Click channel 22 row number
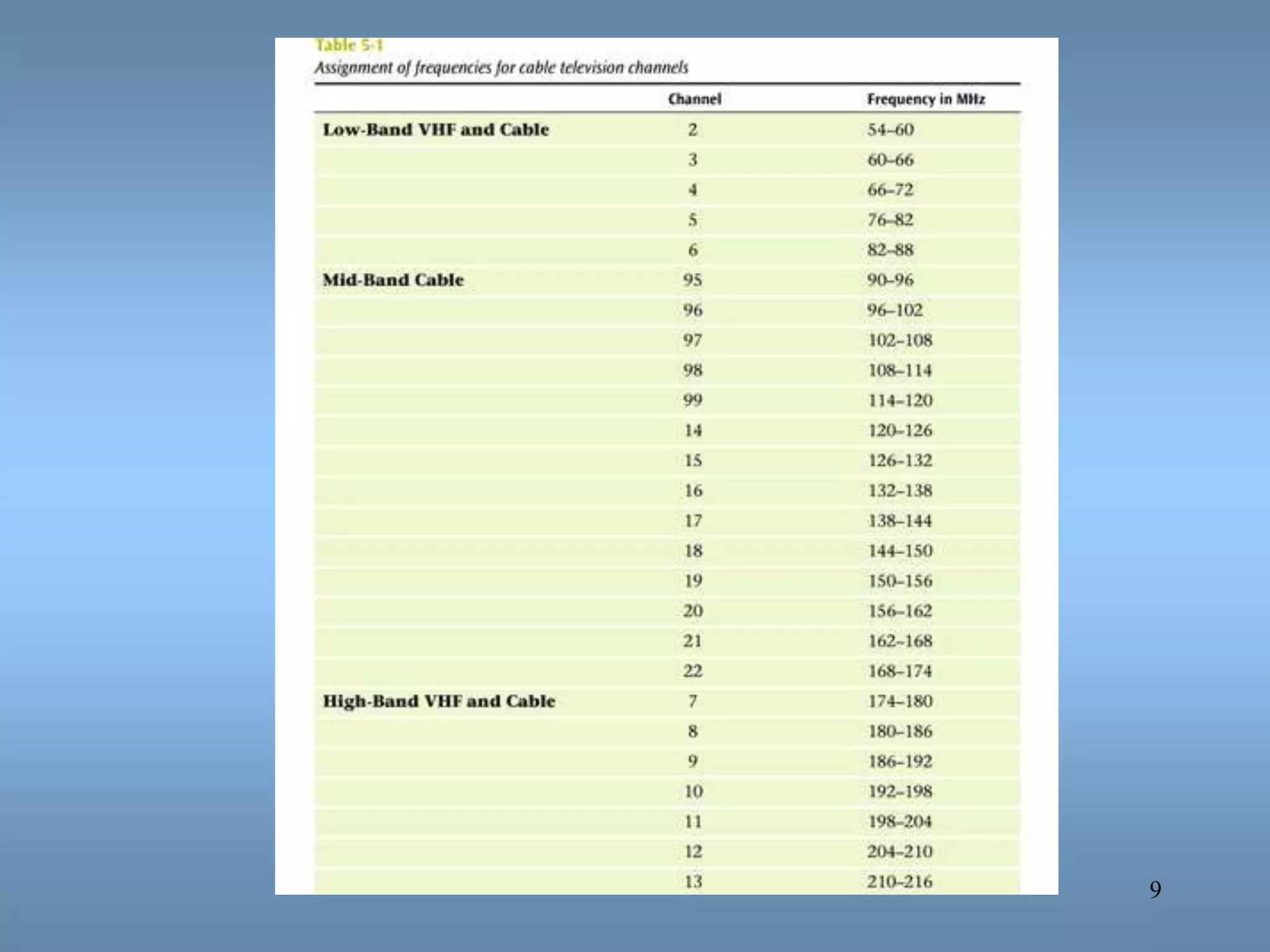The height and width of the screenshot is (952, 1270). click(x=693, y=671)
